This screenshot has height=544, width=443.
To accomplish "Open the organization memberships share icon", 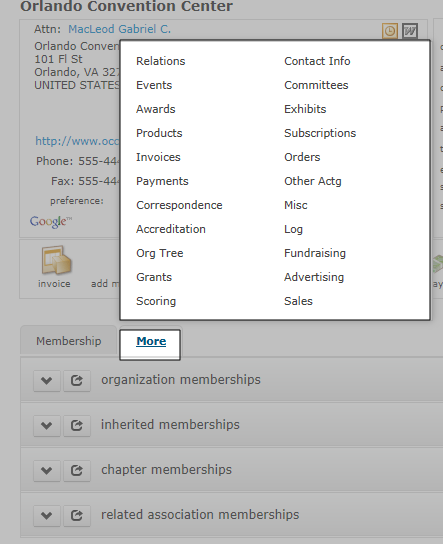I will 77,381.
